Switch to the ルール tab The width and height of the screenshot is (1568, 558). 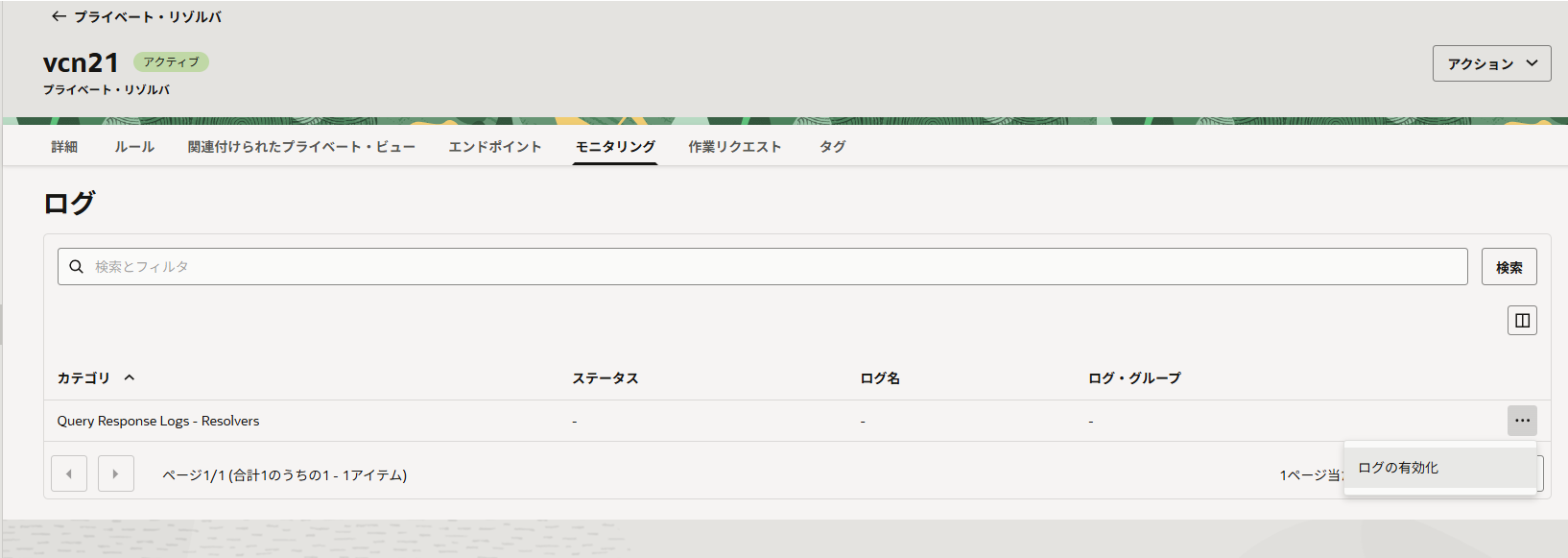point(134,147)
